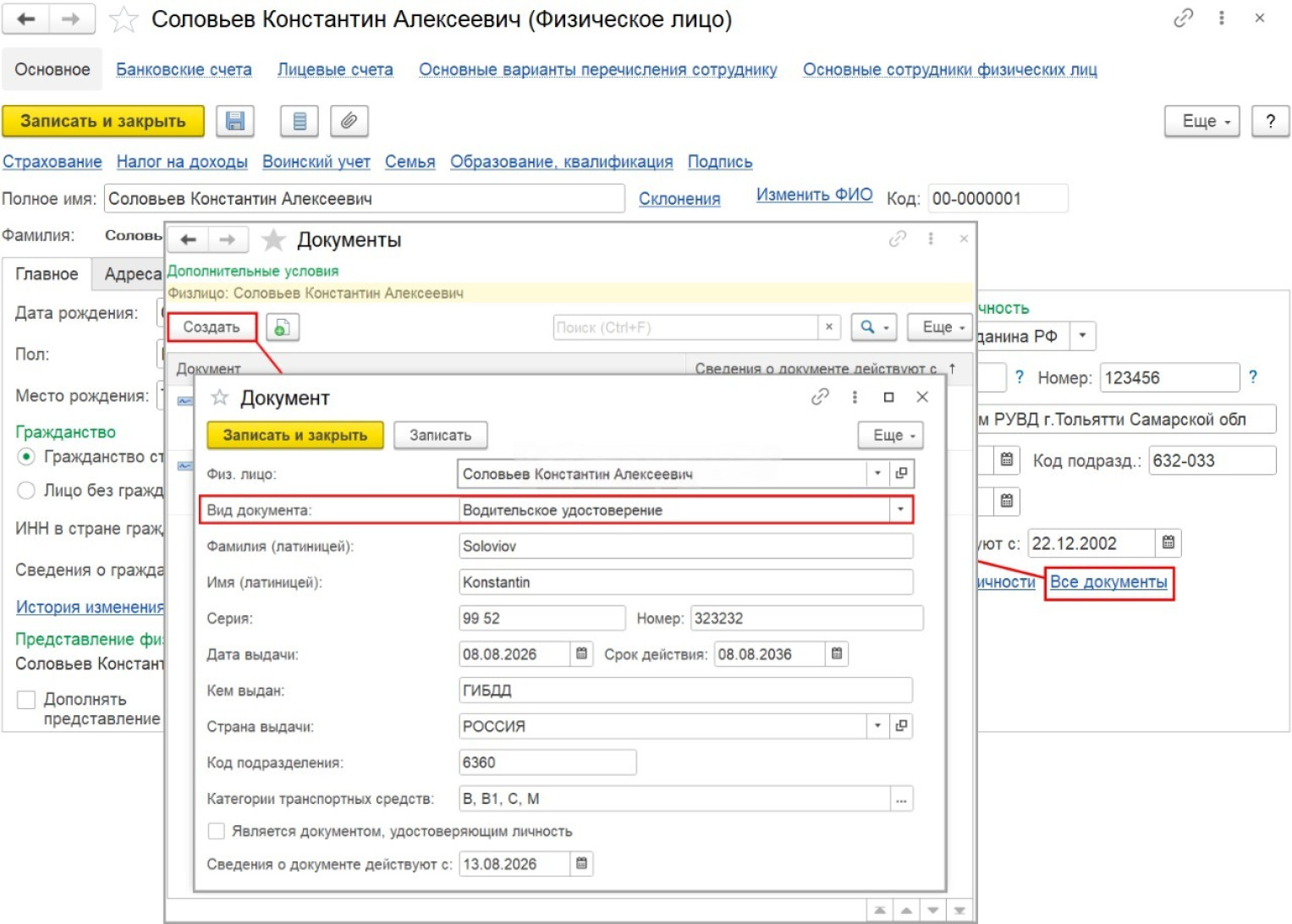Image resolution: width=1292 pixels, height=924 pixels.
Task: Open Основные сотрудники физических лиц tab
Action: 949,69
